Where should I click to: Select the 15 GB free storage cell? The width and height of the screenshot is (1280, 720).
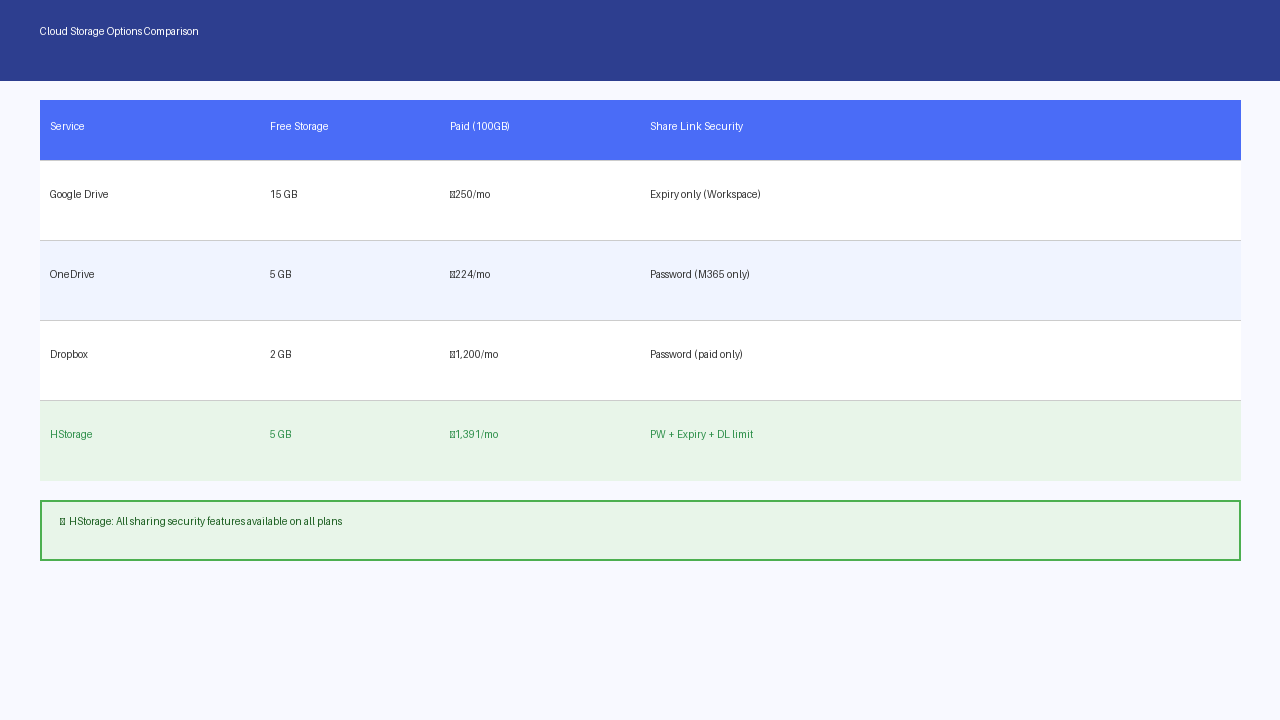(284, 195)
